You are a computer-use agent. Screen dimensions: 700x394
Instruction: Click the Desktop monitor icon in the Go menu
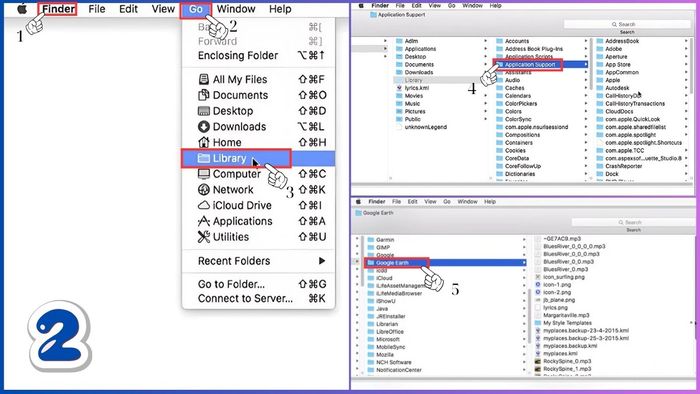pyautogui.click(x=204, y=111)
